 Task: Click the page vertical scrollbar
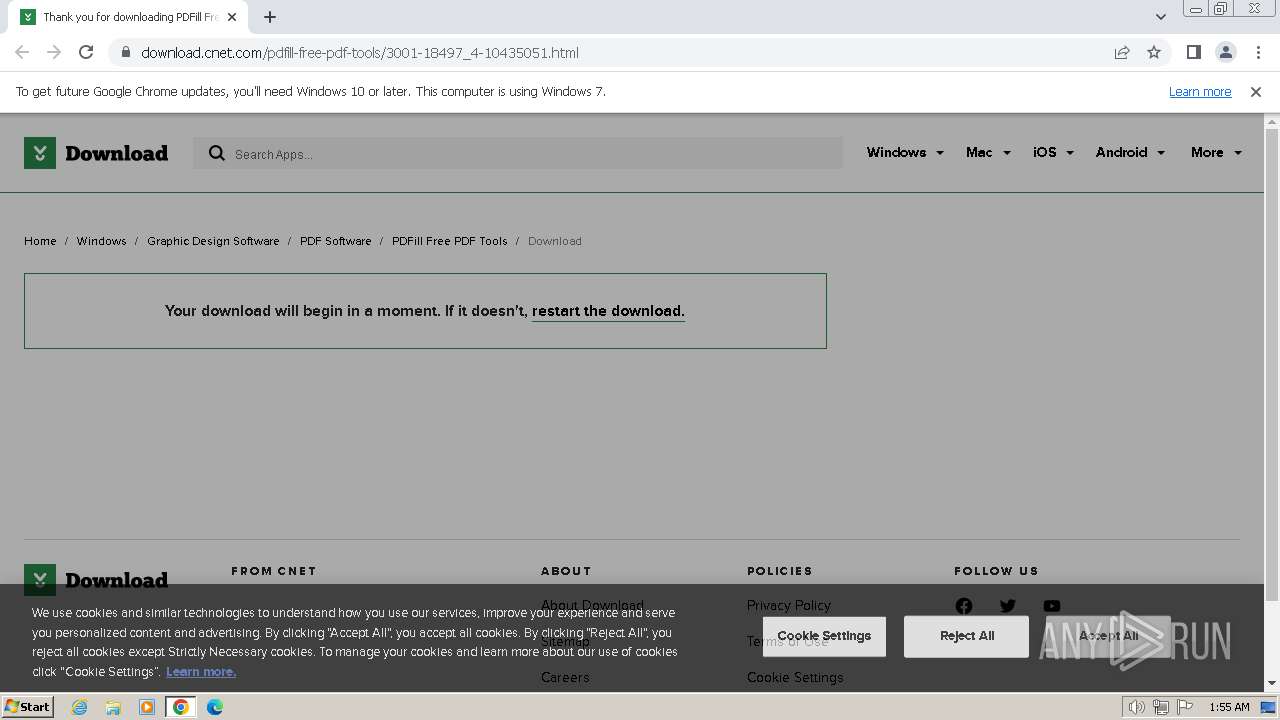pos(1272,365)
